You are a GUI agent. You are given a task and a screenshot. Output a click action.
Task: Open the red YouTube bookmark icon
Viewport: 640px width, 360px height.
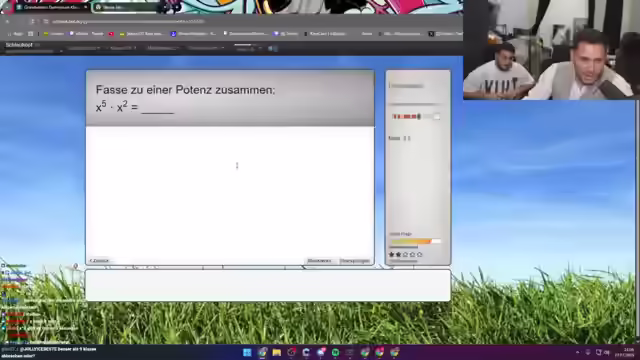click(x=111, y=34)
